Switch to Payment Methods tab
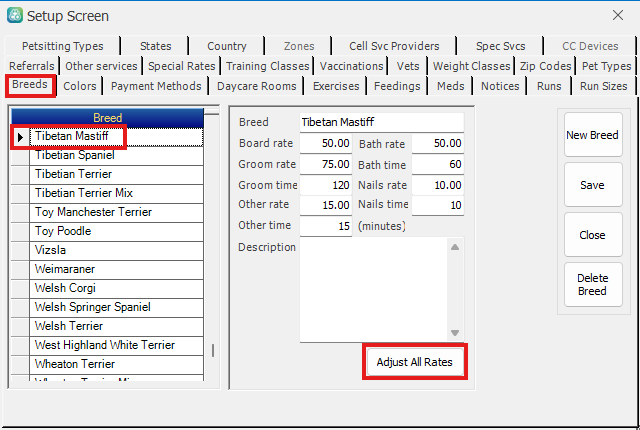This screenshot has height=430, width=640. (x=156, y=86)
